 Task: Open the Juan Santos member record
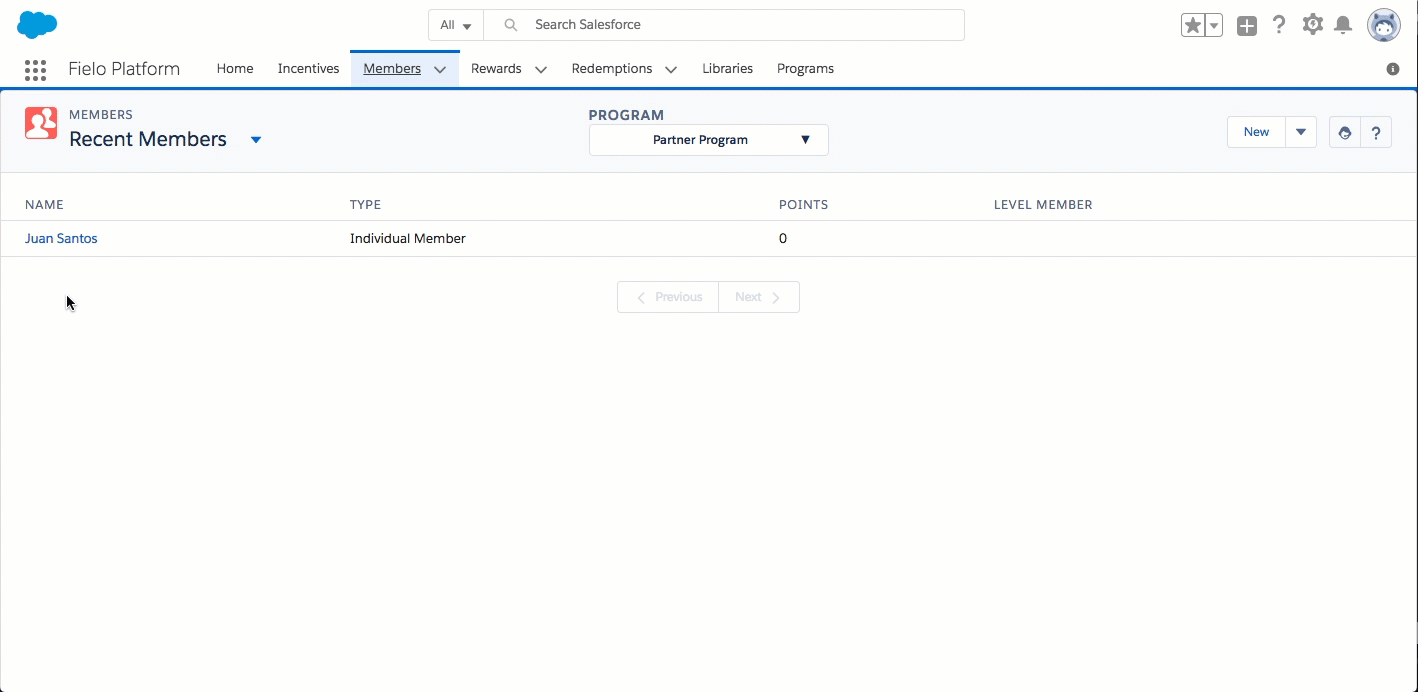pyautogui.click(x=61, y=238)
